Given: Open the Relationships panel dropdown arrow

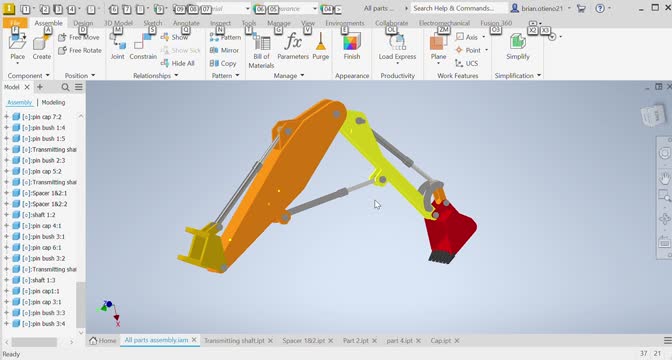Looking at the screenshot, I should 176,75.
